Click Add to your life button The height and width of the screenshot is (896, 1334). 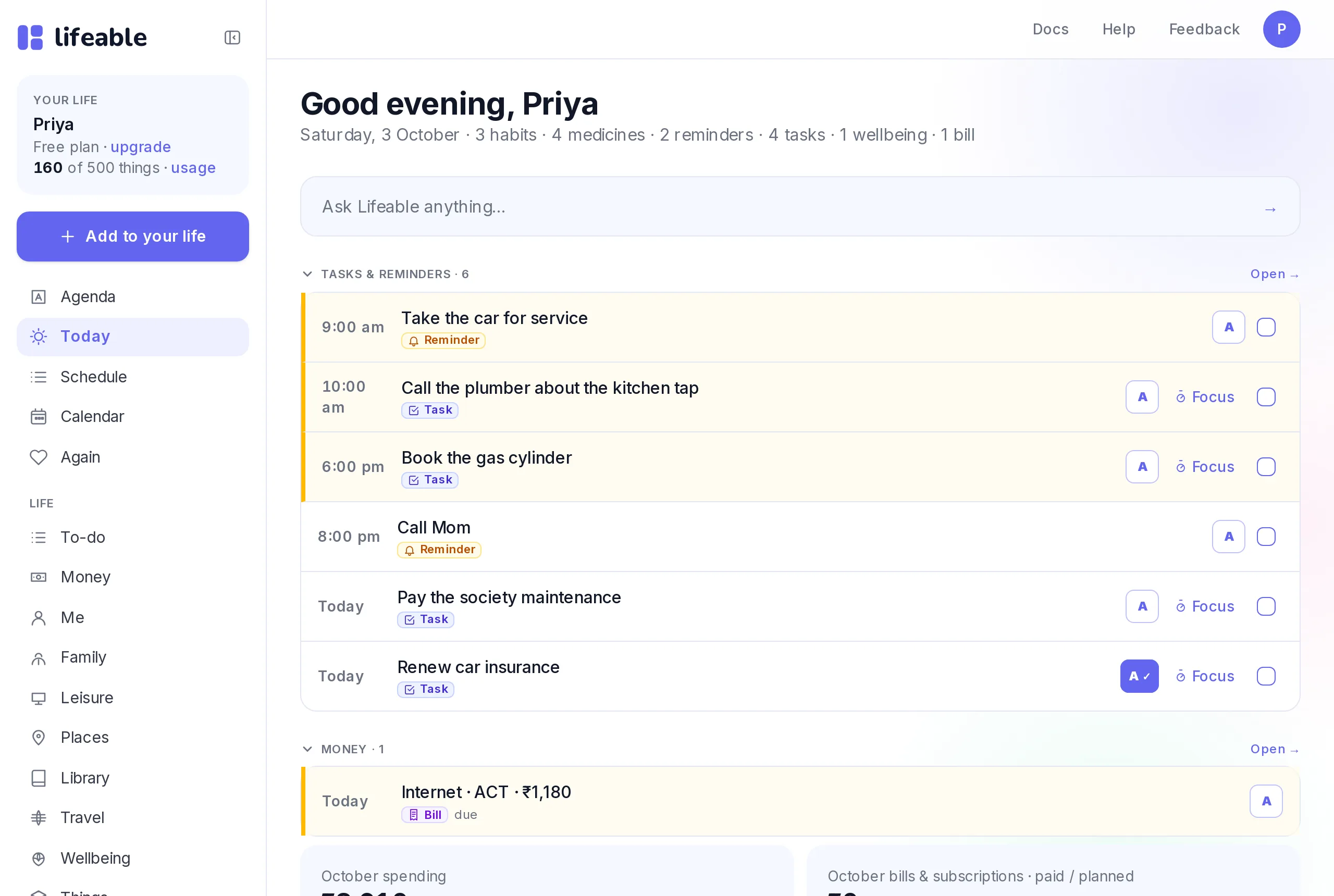132,237
